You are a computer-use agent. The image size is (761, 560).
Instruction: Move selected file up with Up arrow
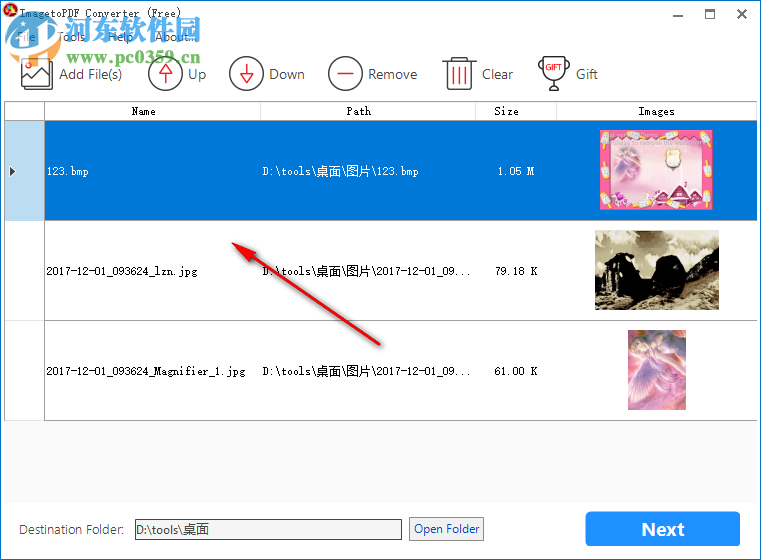pos(165,74)
